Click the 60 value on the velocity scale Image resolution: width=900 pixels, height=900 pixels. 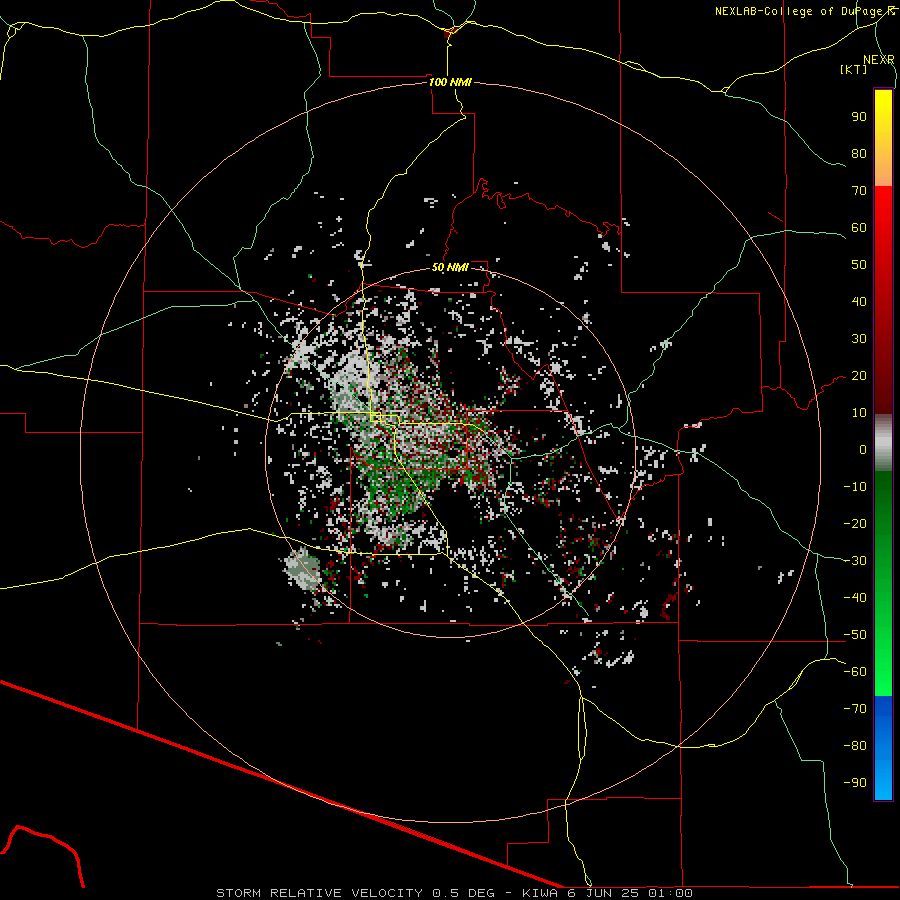coord(859,228)
